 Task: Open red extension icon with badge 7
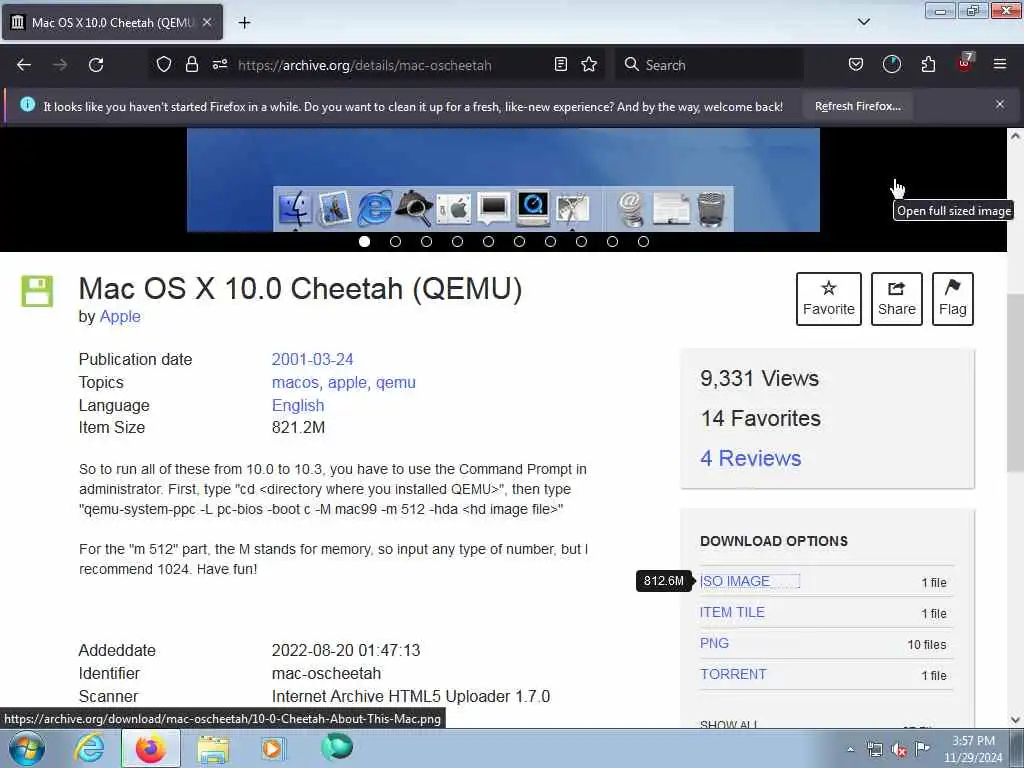(x=965, y=63)
